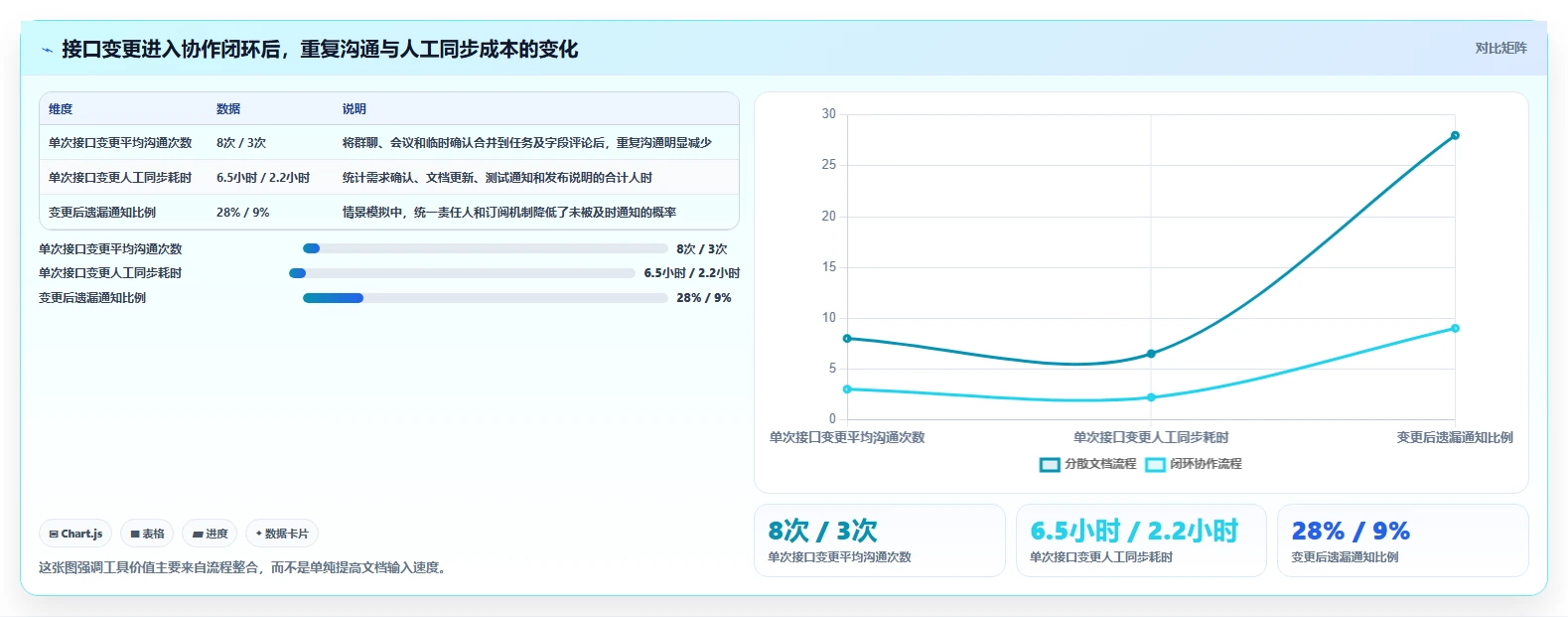Click x-axis label 变更后遗漏通知比例
This screenshot has width=1568, height=617.
pos(1455,437)
